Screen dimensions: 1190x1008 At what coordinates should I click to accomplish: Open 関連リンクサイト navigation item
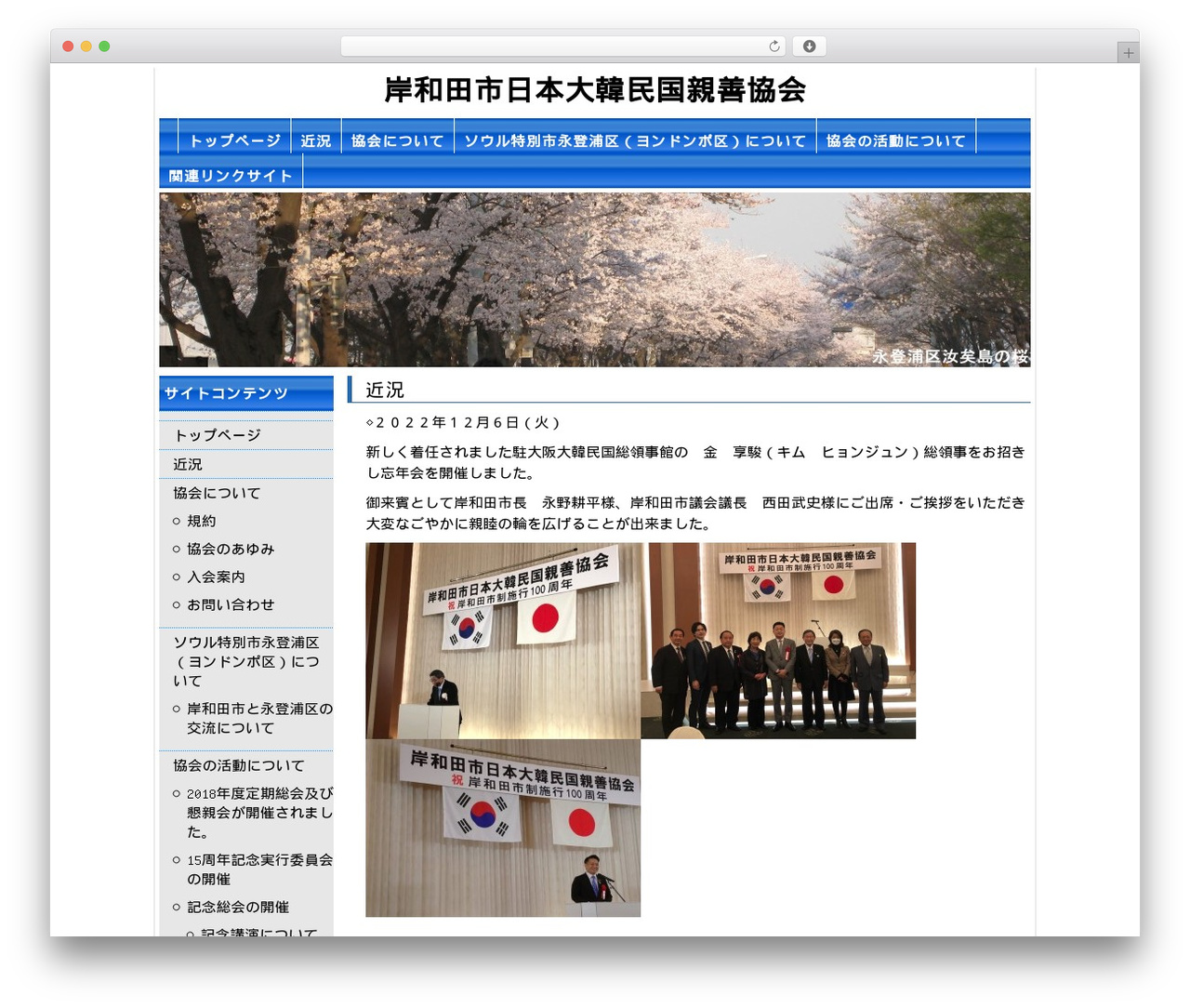231,176
